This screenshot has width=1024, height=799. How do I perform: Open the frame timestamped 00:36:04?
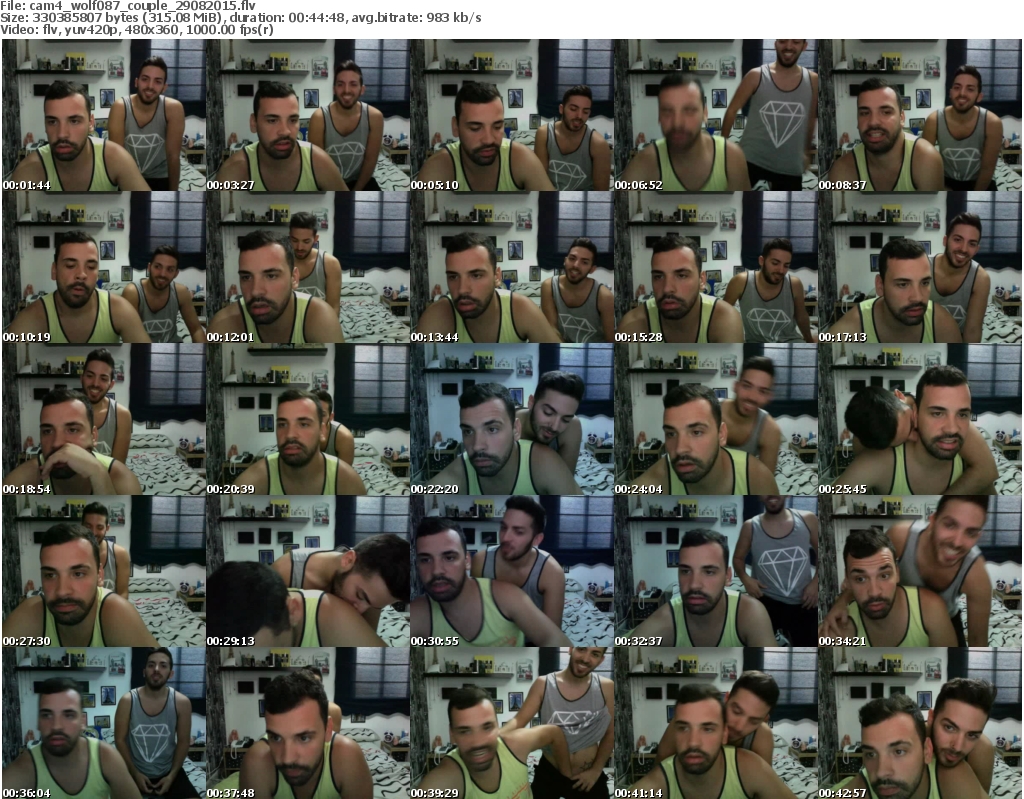[104, 723]
